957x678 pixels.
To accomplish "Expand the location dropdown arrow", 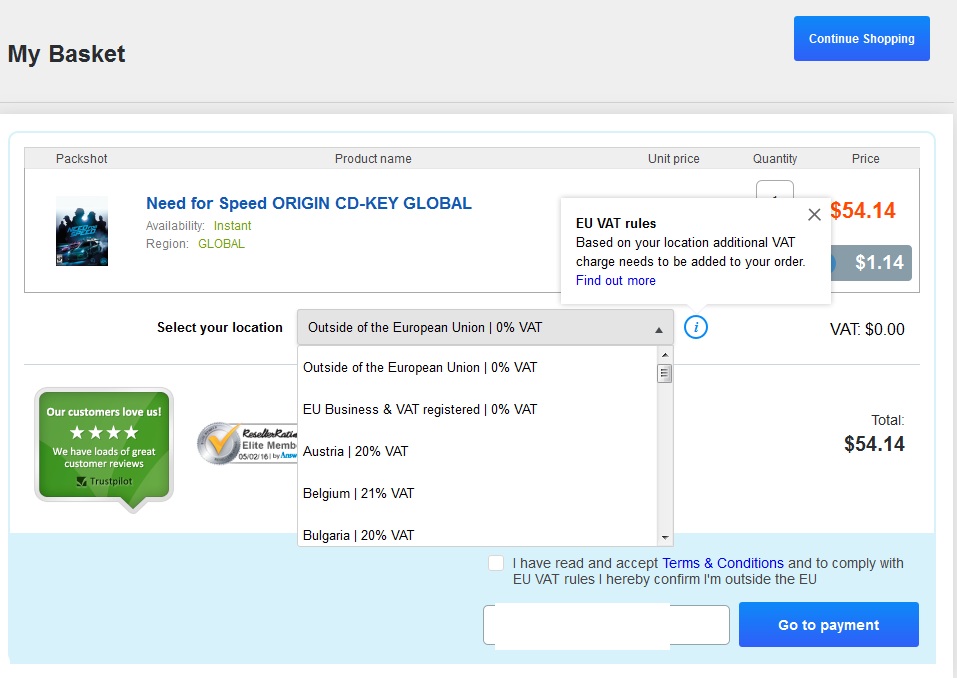I will 659,330.
